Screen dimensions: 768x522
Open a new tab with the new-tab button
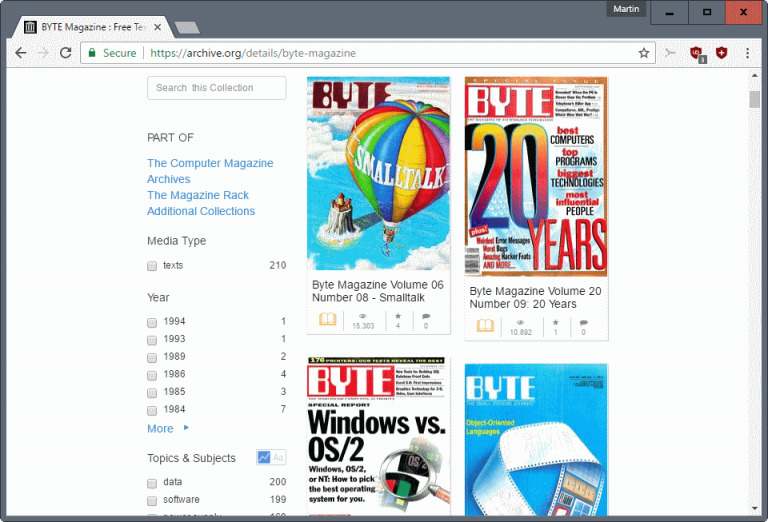tap(187, 27)
